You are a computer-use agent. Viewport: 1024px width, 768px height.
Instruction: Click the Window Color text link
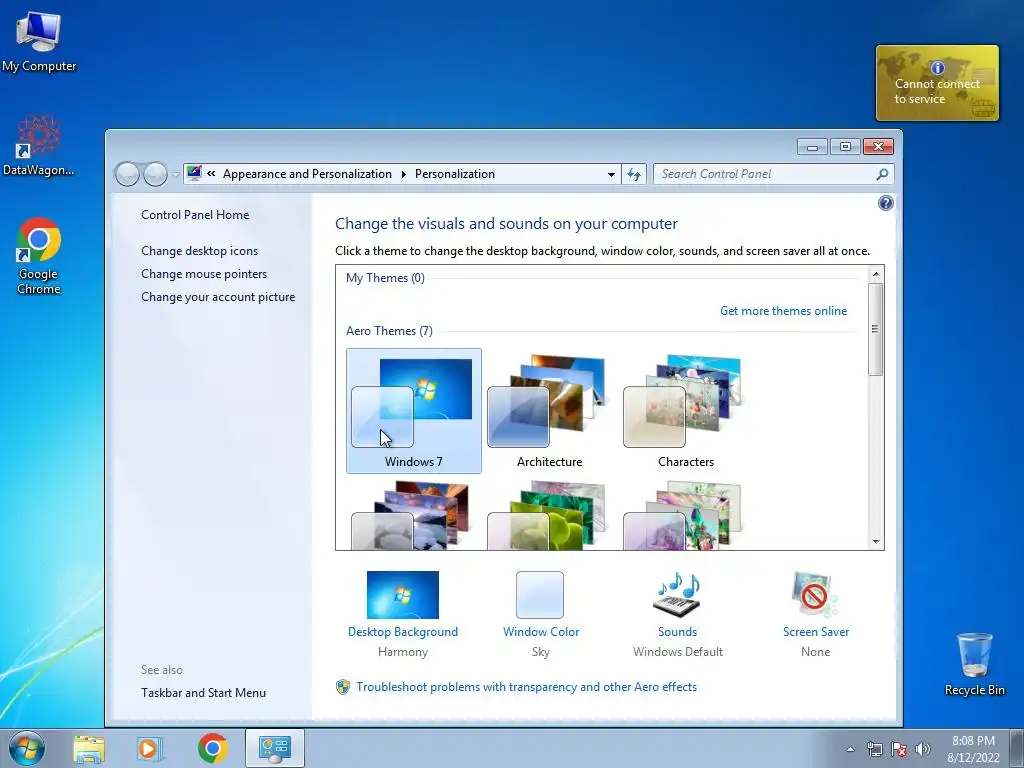click(x=541, y=632)
